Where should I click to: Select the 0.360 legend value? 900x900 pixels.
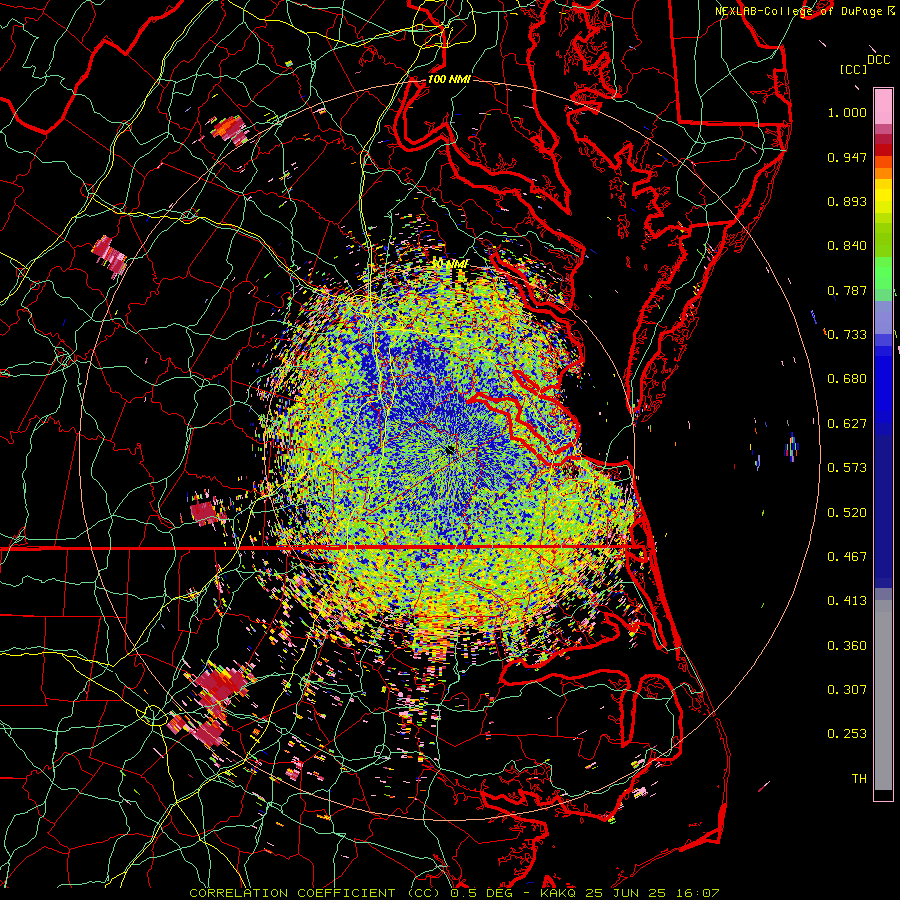(847, 646)
